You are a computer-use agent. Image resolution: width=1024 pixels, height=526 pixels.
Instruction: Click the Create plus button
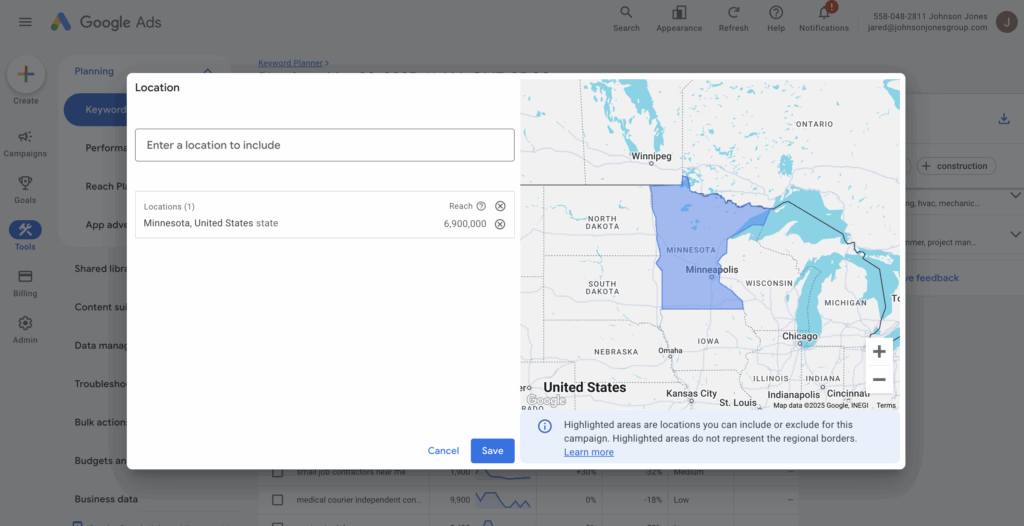pos(26,74)
